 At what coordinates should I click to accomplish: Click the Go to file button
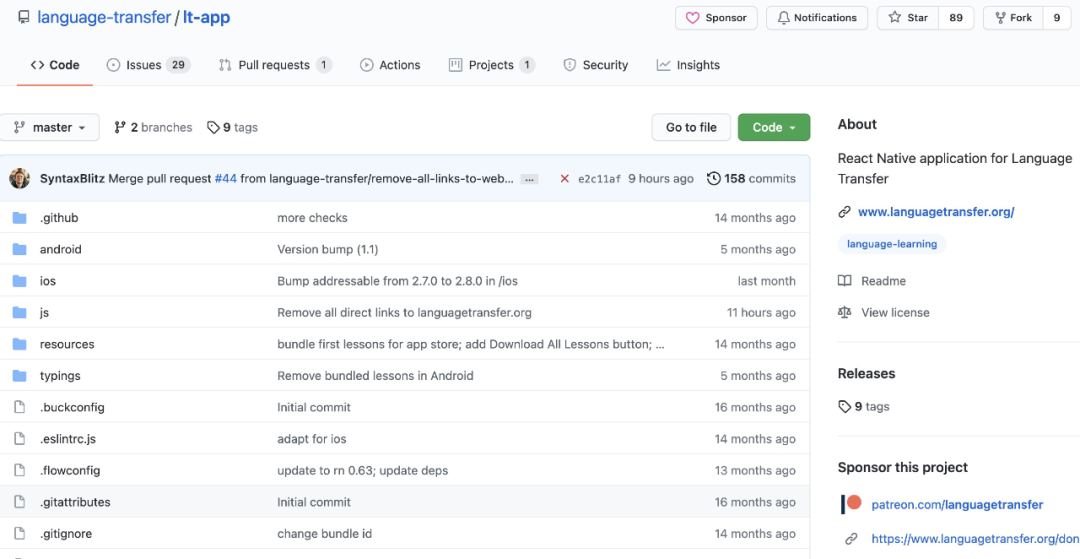coord(691,127)
